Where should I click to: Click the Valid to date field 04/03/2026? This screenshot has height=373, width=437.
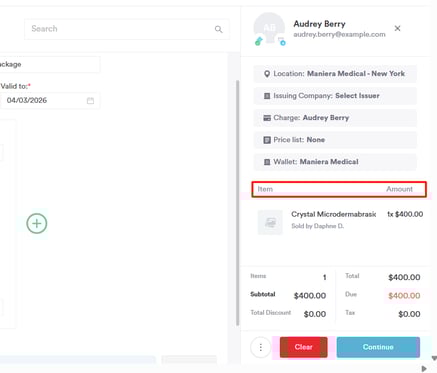click(50, 100)
